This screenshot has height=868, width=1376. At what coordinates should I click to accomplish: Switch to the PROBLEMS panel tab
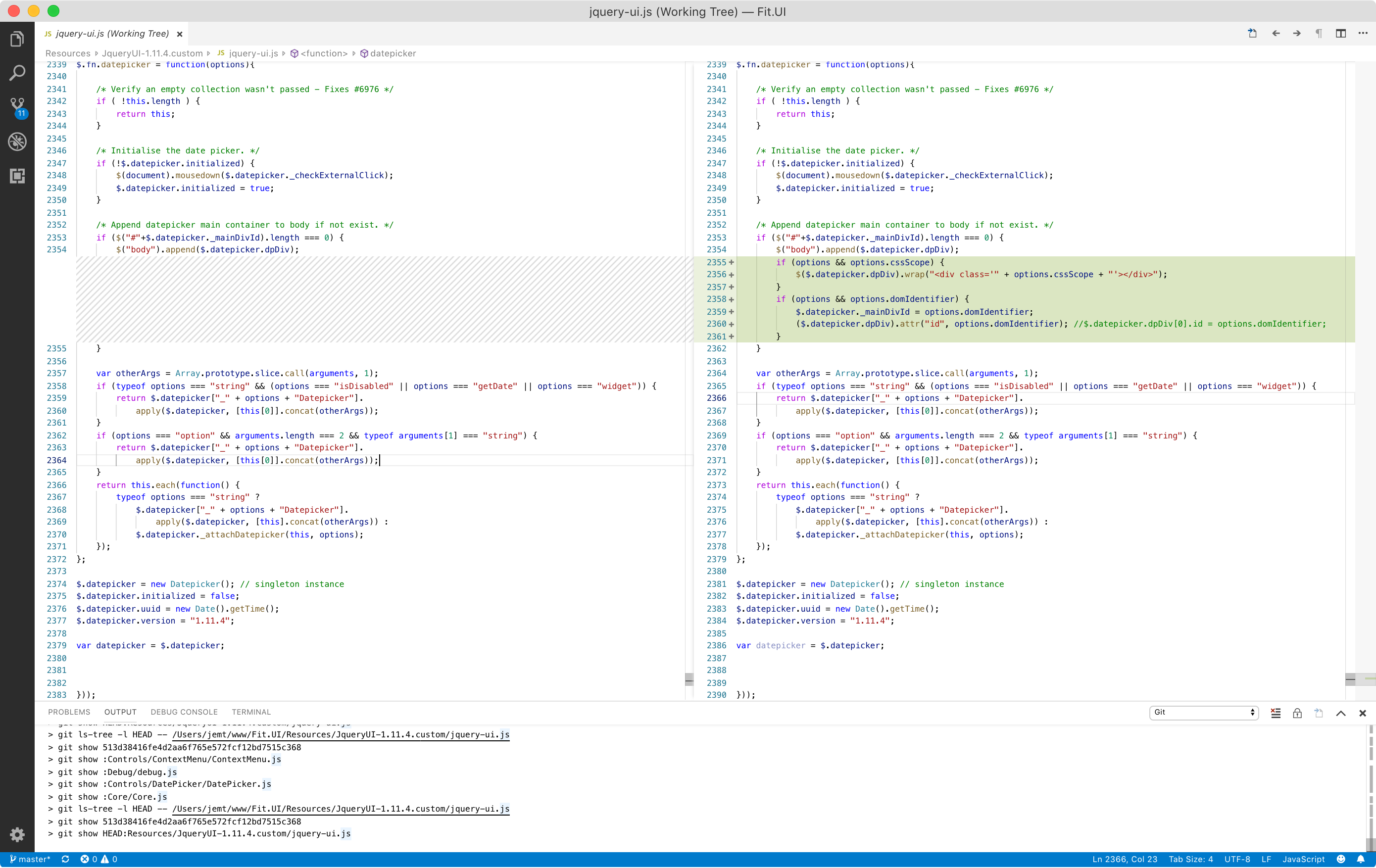[69, 712]
